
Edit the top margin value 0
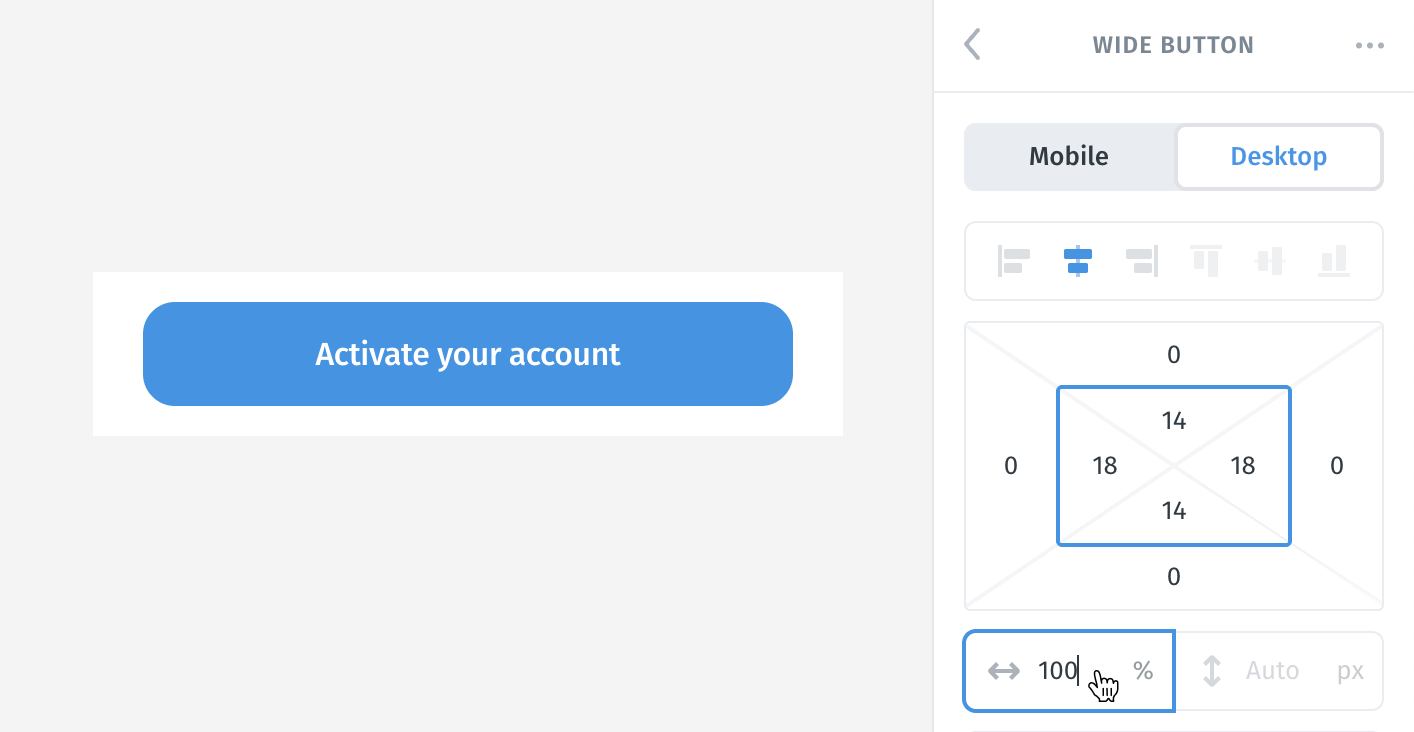[x=1174, y=354]
